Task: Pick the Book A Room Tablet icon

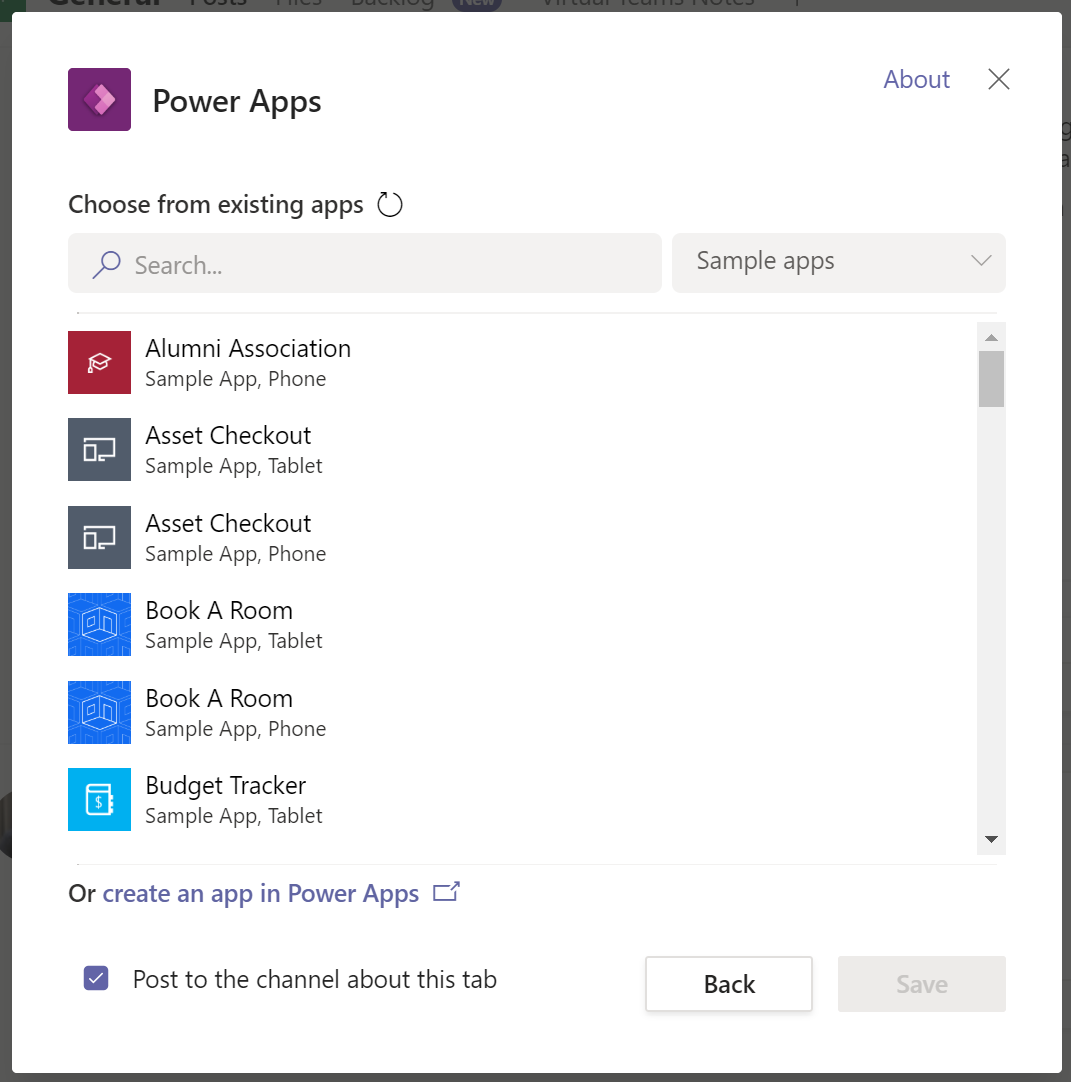Action: (99, 624)
